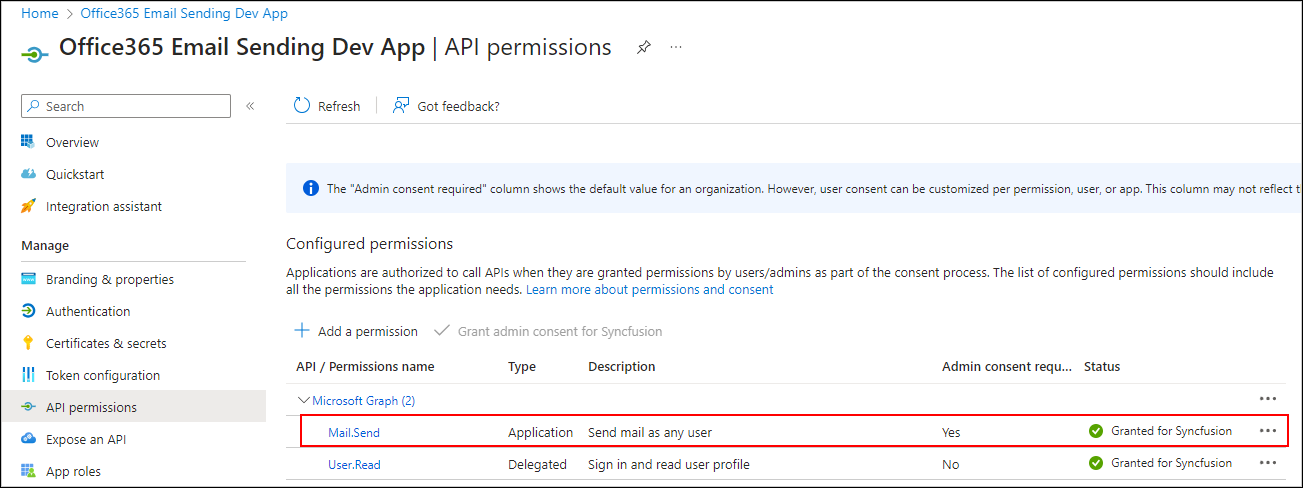This screenshot has width=1303, height=488.
Task: Open more options for User.Read row
Action: 1268,463
